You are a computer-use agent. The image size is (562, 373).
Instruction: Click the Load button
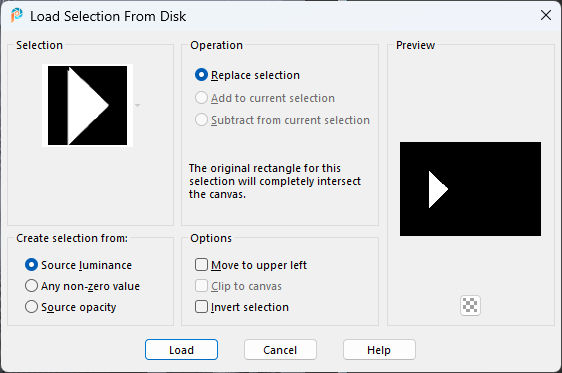click(181, 350)
